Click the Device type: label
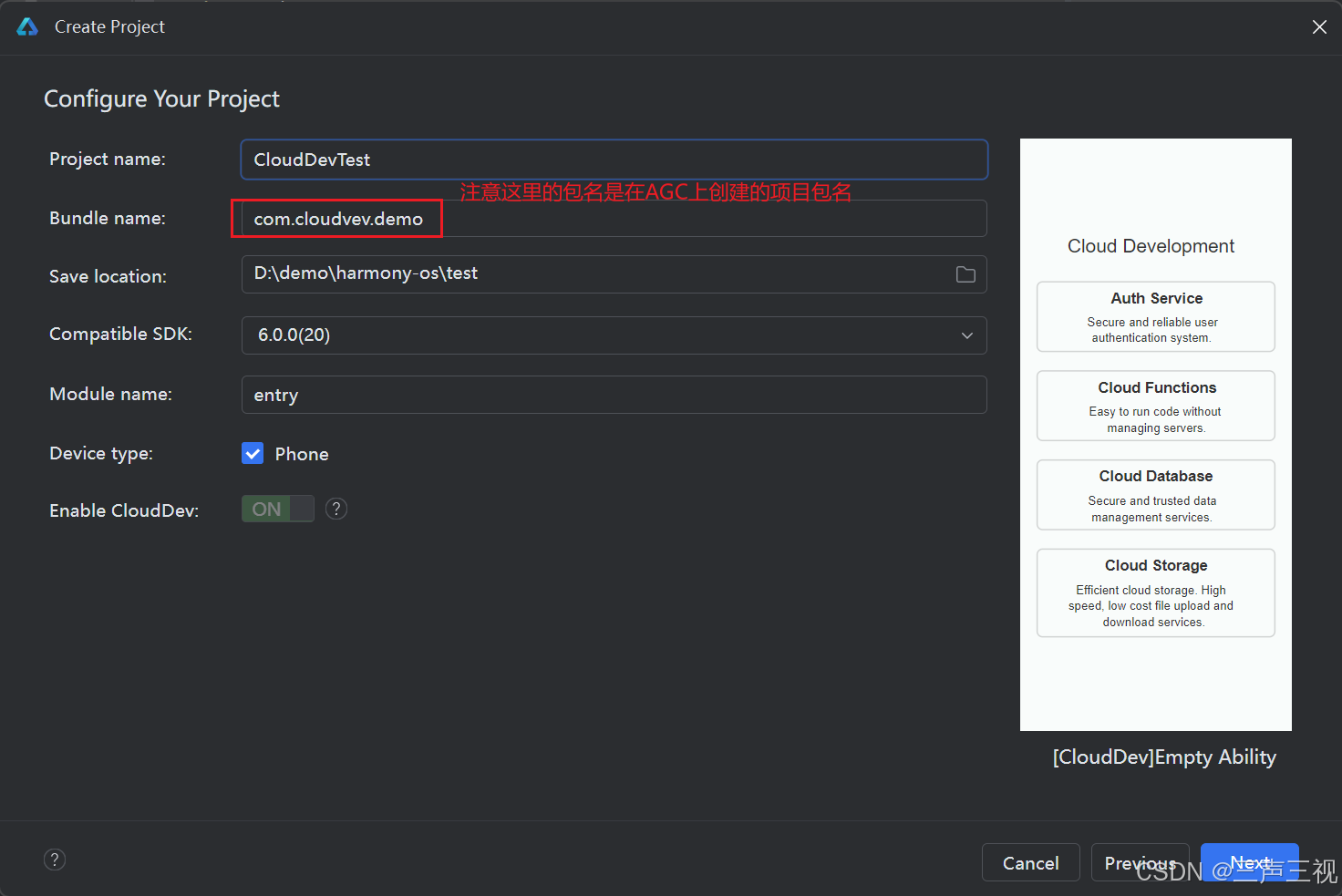The image size is (1342, 896). [x=101, y=453]
